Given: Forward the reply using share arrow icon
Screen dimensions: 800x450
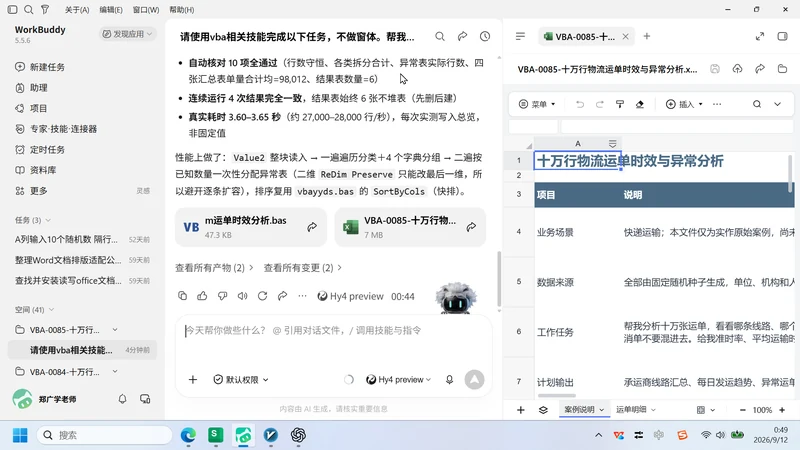Looking at the screenshot, I should pos(282,296).
